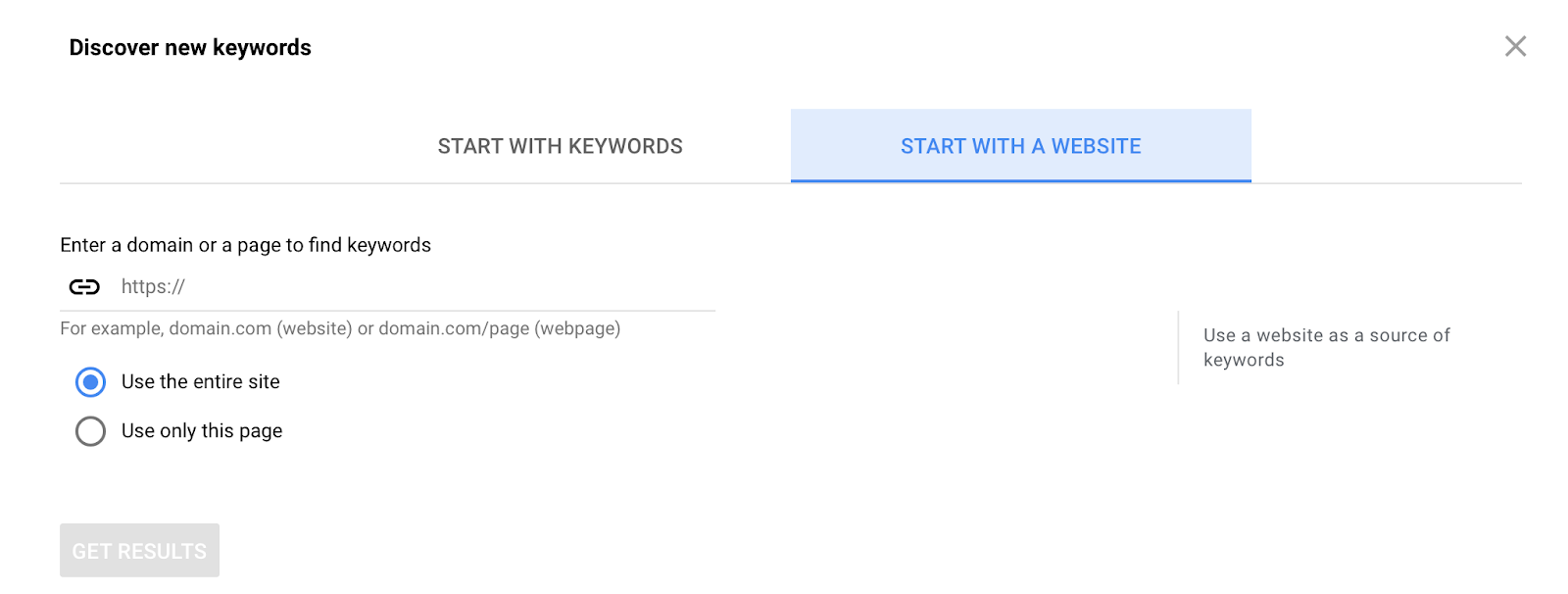1568x594 pixels.
Task: Close the Discover new keywords dialog
Action: pyautogui.click(x=1515, y=46)
